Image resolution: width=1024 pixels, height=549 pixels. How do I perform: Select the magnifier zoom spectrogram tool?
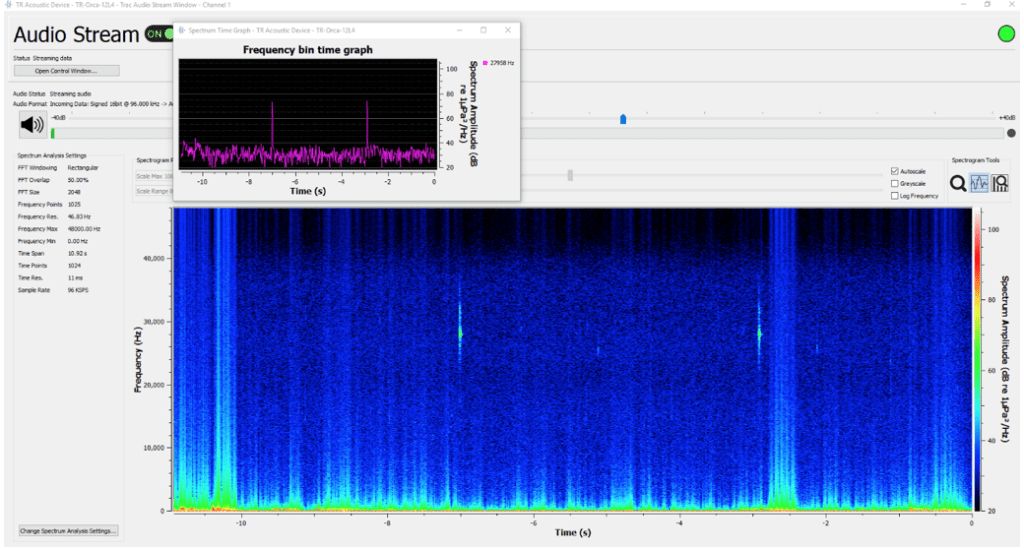tap(958, 183)
